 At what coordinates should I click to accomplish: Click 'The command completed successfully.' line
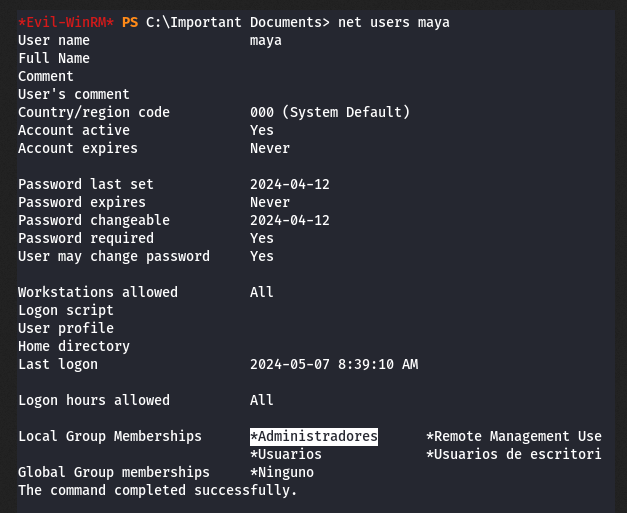coord(158,491)
